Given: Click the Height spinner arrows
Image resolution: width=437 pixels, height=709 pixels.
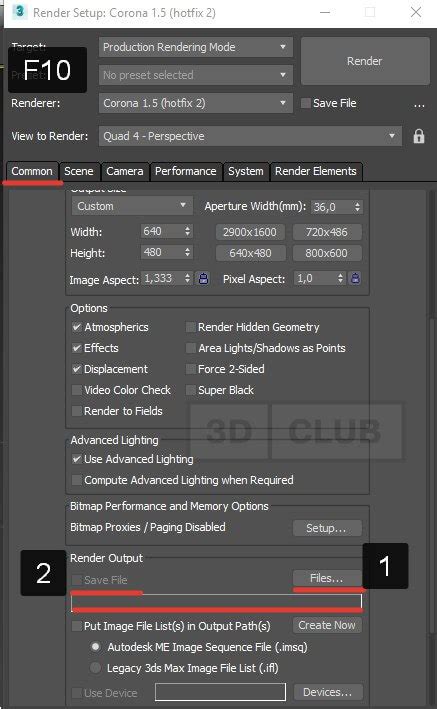Looking at the screenshot, I should coord(187,252).
